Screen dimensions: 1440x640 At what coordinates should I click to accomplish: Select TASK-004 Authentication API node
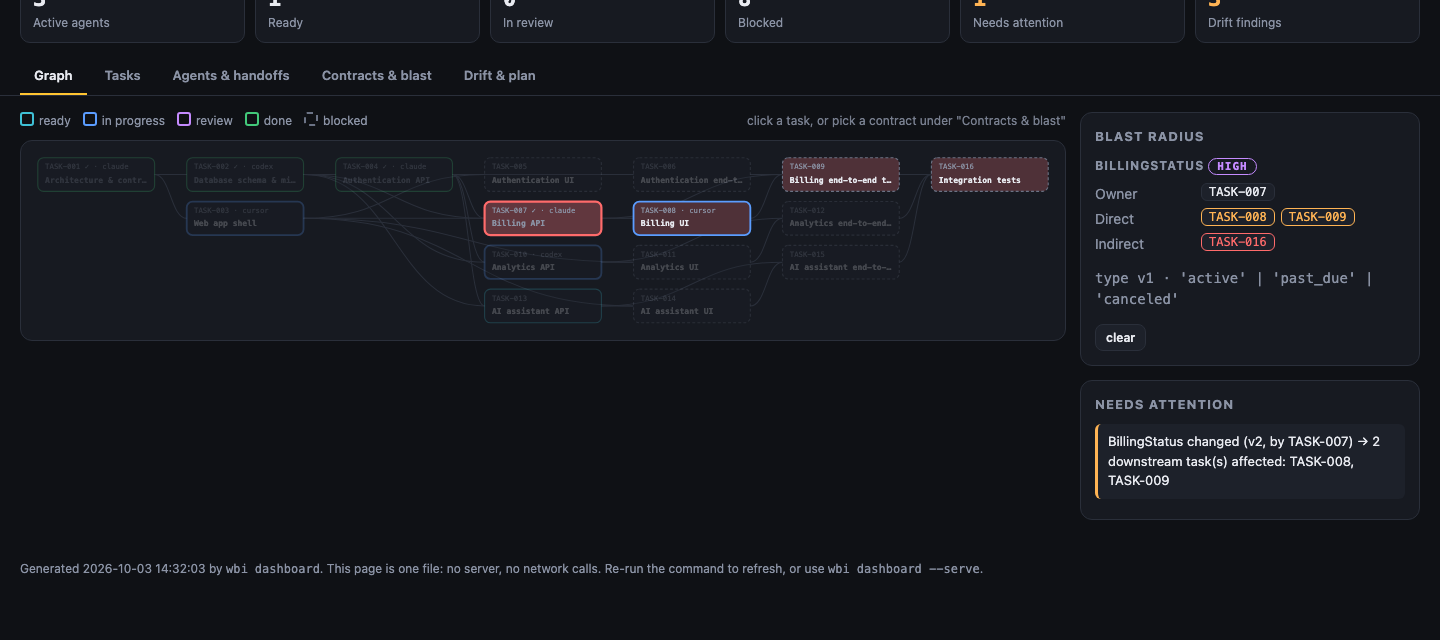coord(394,174)
